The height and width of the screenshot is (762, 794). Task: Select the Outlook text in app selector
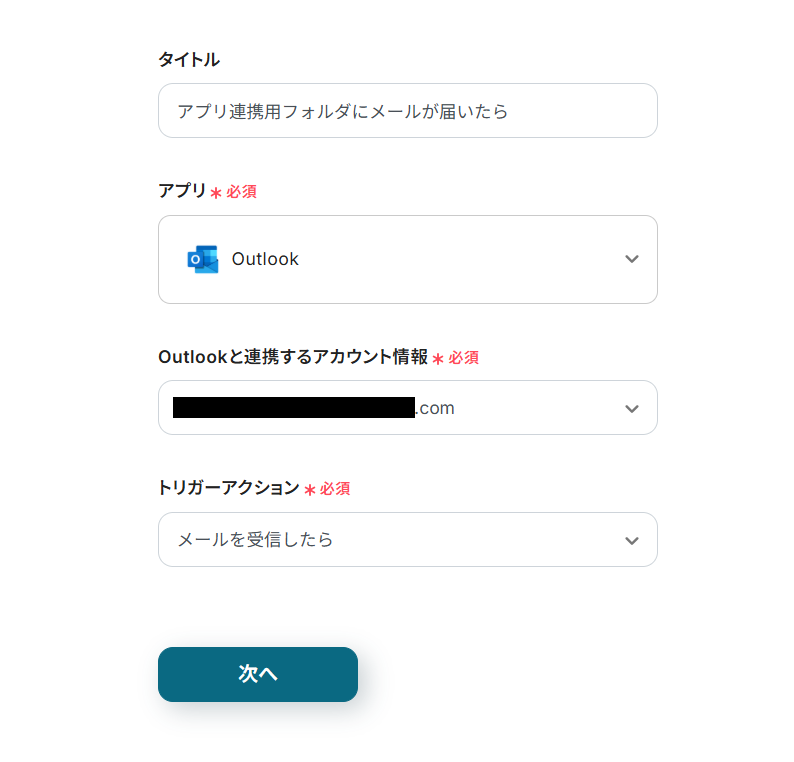coord(265,259)
